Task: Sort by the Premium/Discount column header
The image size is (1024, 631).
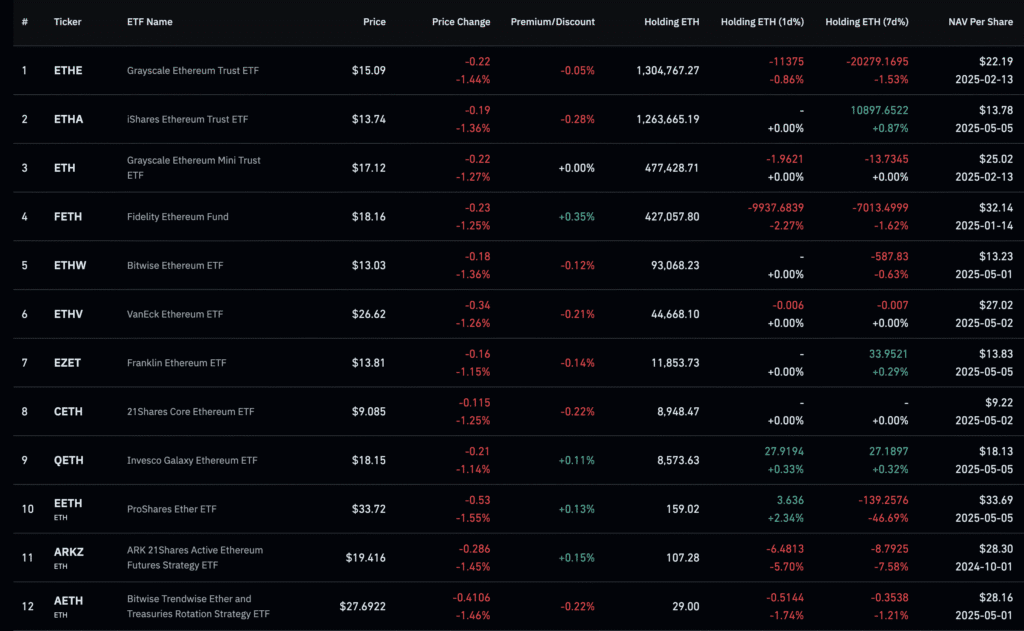Action: [x=552, y=22]
